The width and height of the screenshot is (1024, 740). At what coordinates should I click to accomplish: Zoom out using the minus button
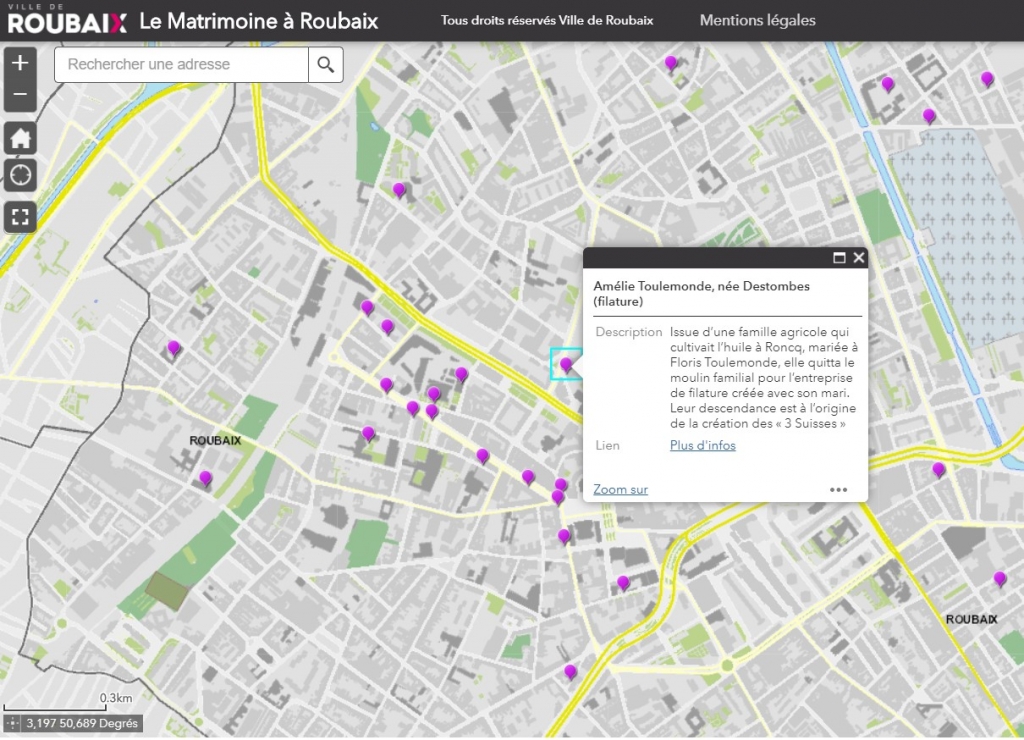(20, 95)
